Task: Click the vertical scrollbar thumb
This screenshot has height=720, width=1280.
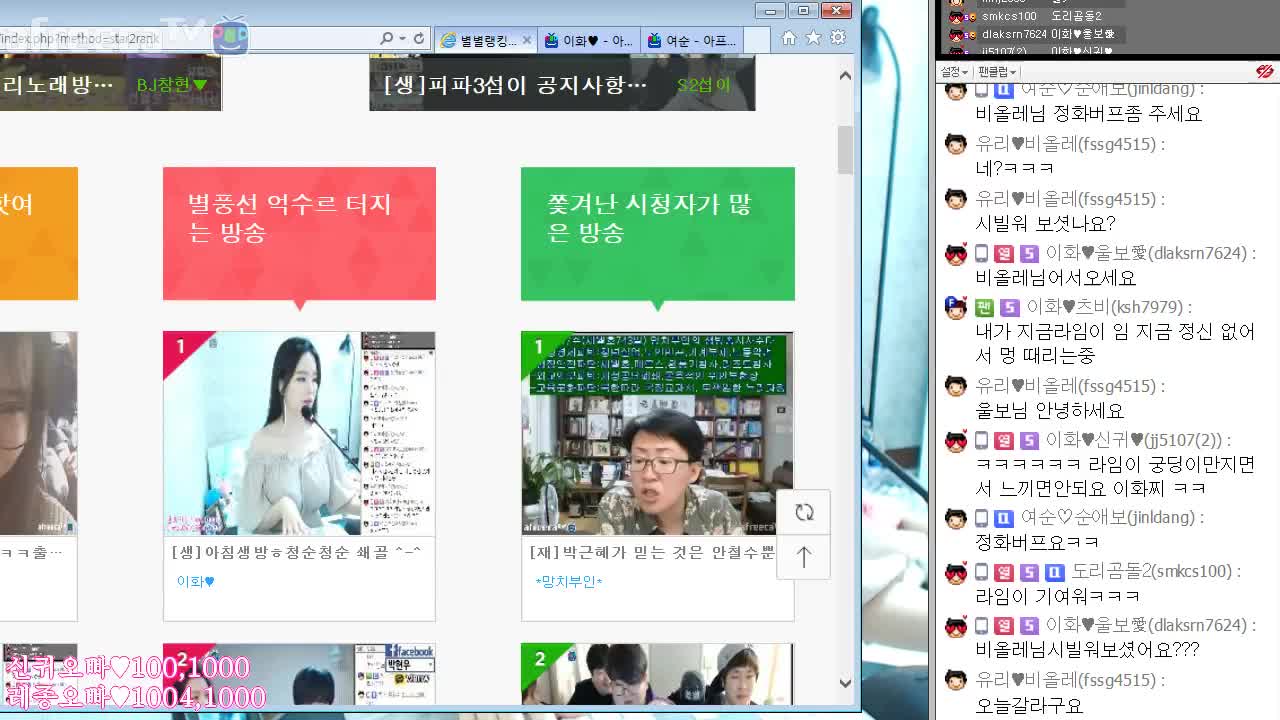Action: [x=845, y=150]
